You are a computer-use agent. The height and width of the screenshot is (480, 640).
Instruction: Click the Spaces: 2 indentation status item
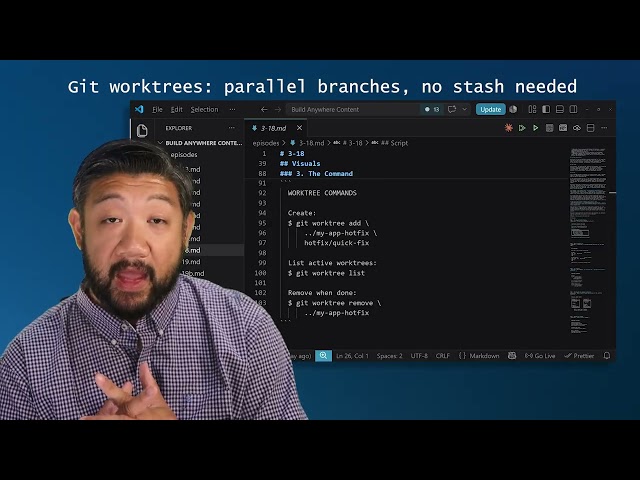click(x=389, y=356)
